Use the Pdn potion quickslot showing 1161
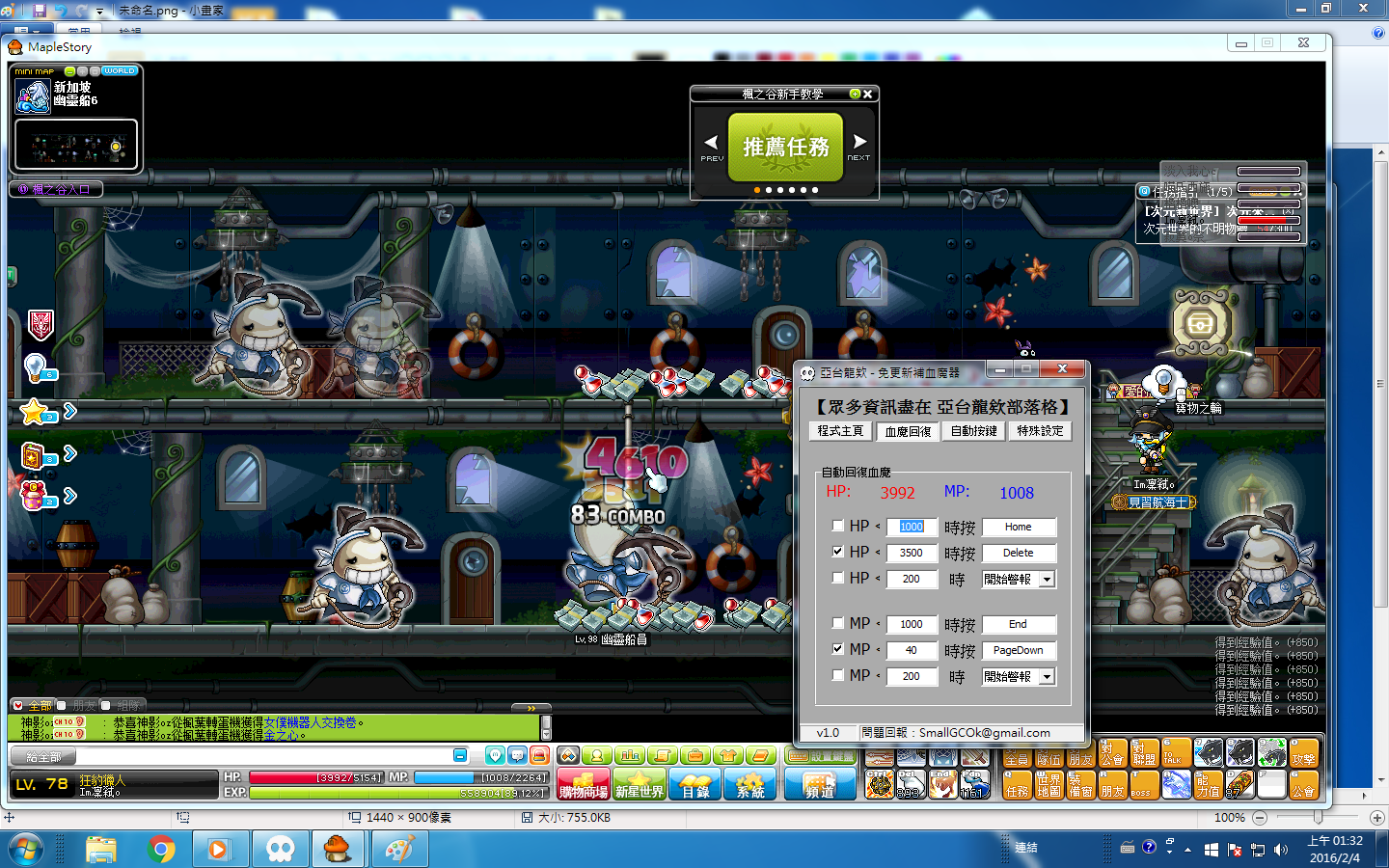Image resolution: width=1389 pixels, height=868 pixels. click(974, 784)
